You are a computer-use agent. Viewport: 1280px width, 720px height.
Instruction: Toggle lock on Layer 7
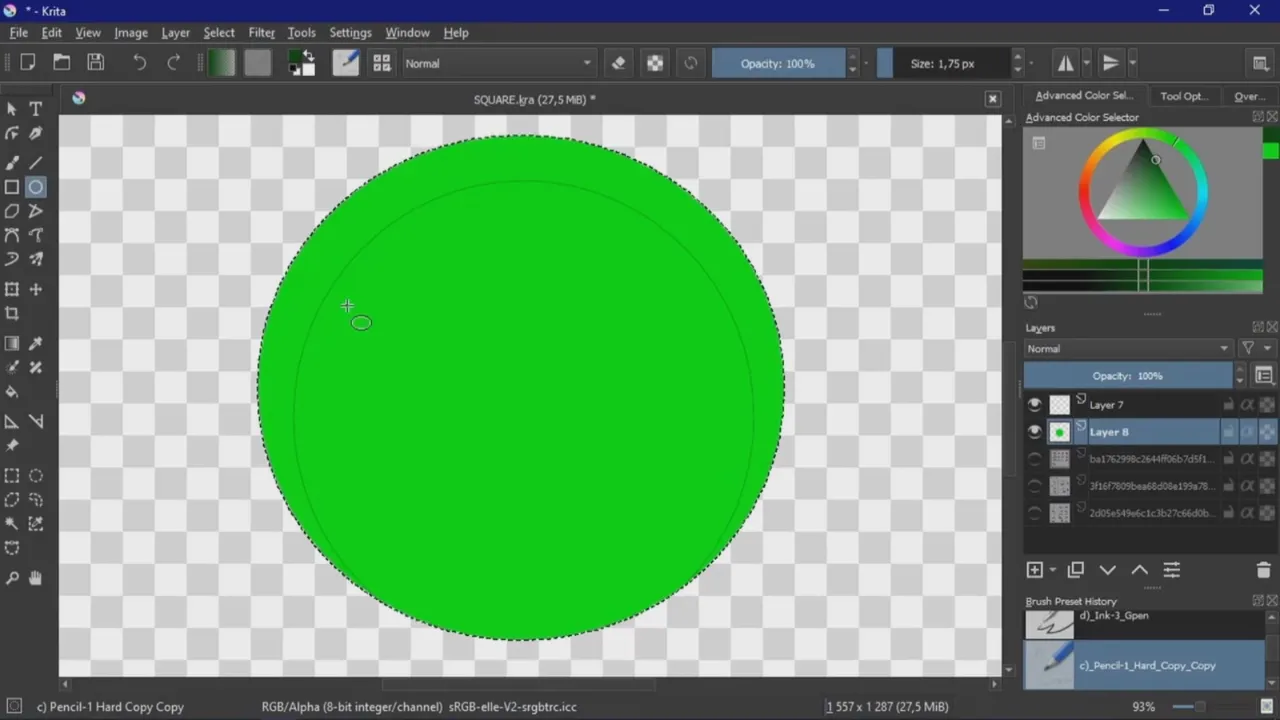coord(1228,405)
